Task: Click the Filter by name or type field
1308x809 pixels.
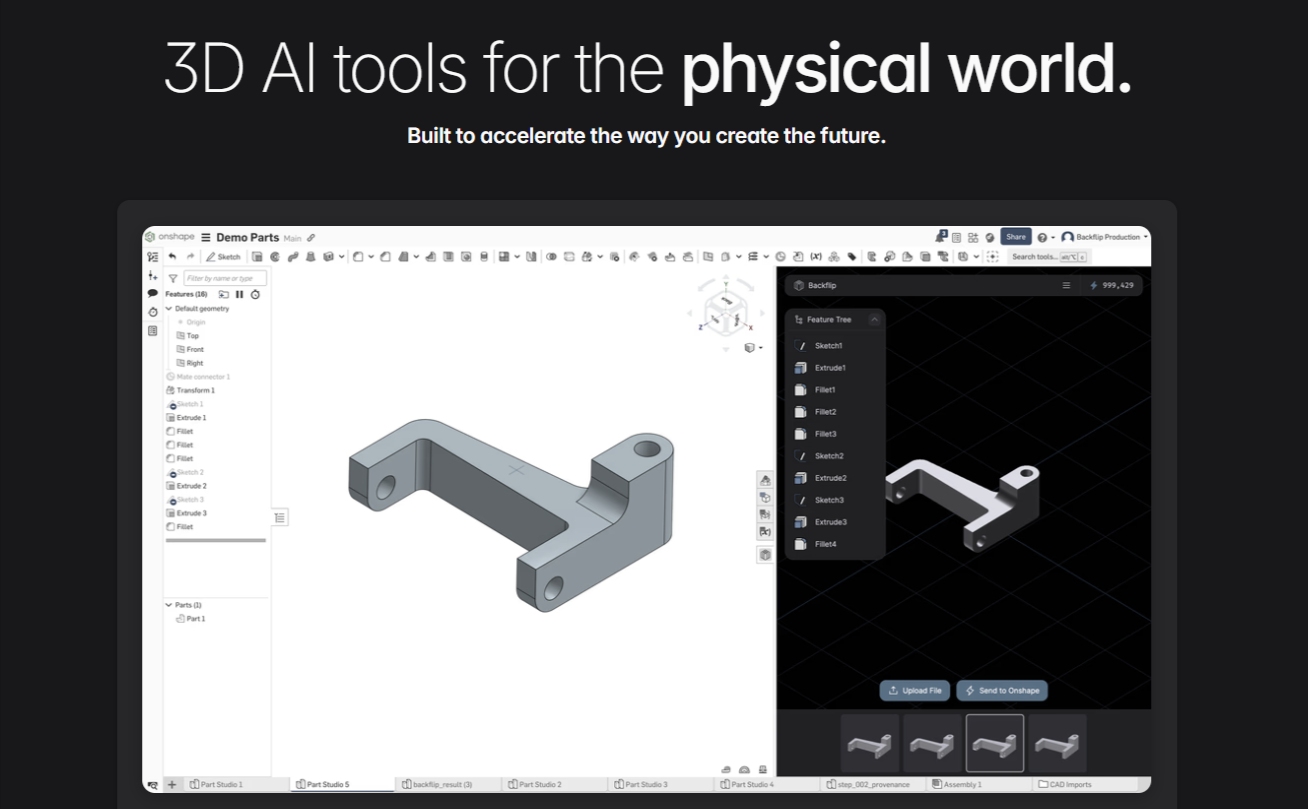Action: (x=226, y=278)
